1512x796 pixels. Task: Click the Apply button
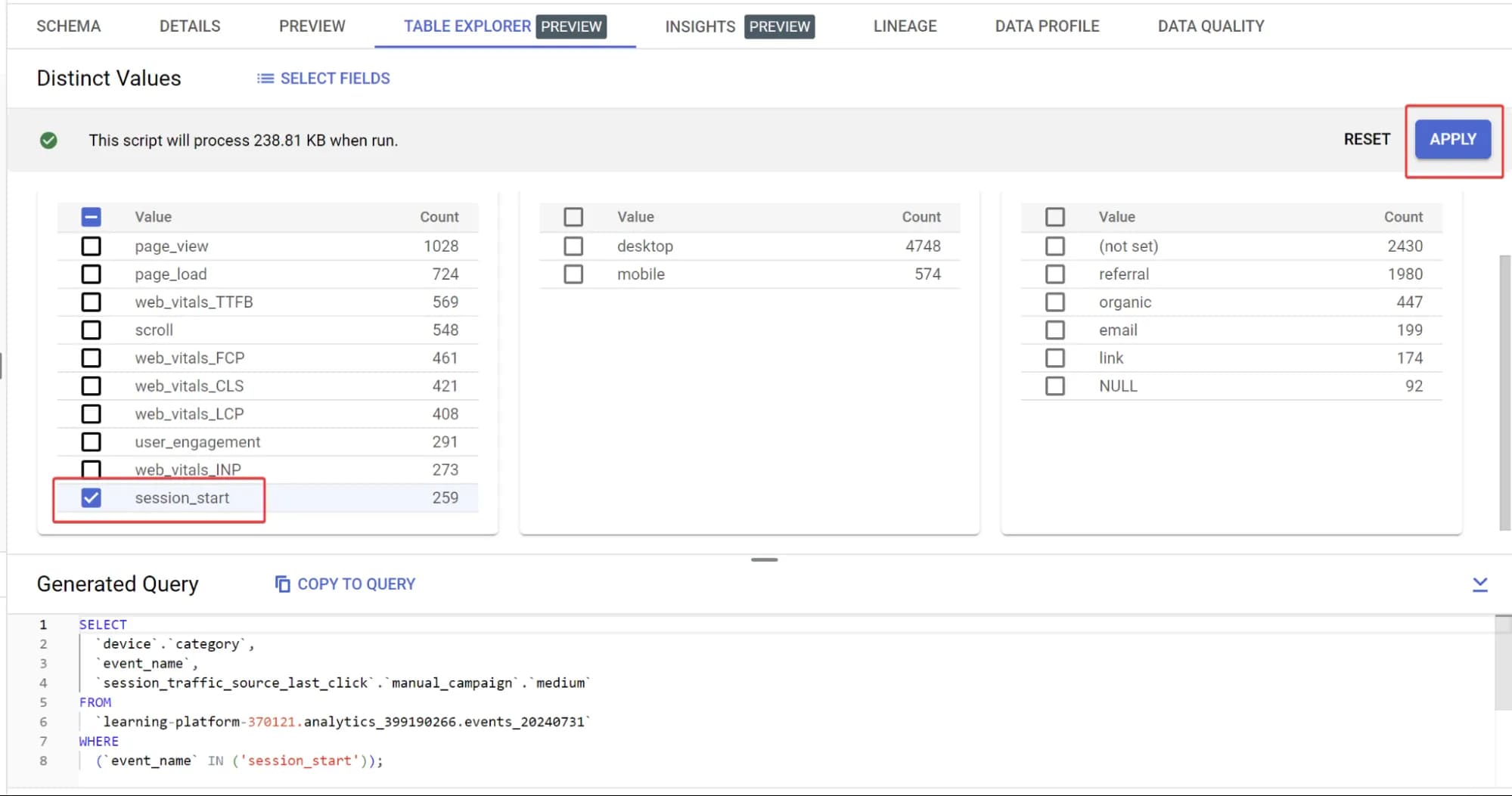(1452, 139)
